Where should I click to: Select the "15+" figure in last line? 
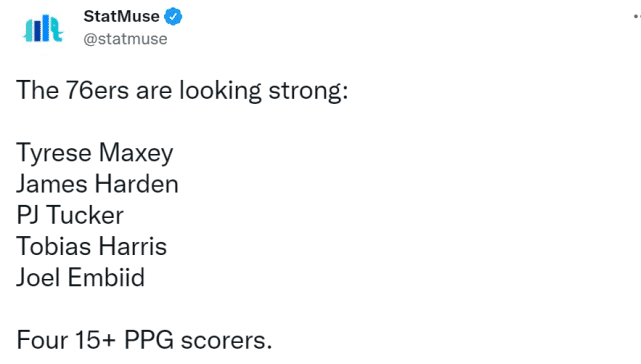pos(96,340)
